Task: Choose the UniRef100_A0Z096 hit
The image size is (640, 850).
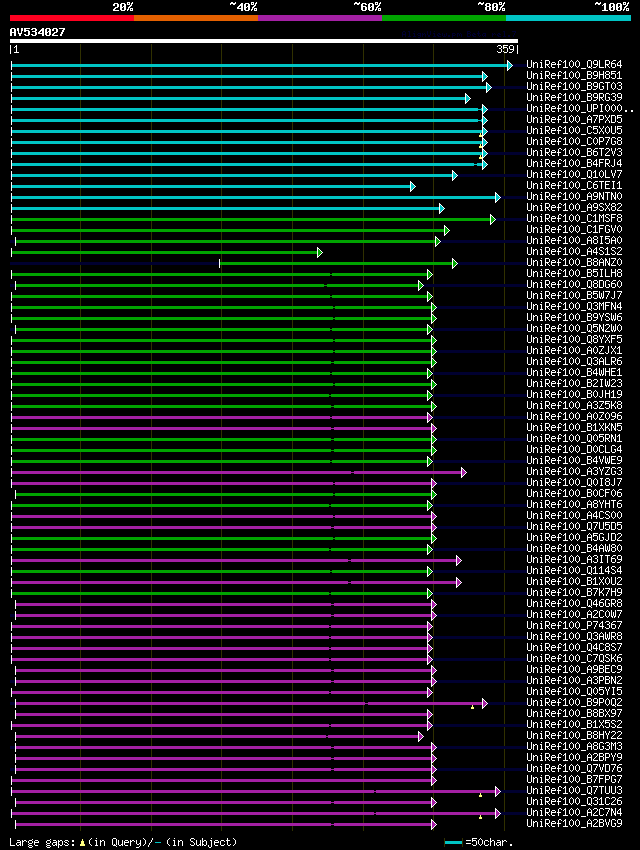Action: (574, 417)
